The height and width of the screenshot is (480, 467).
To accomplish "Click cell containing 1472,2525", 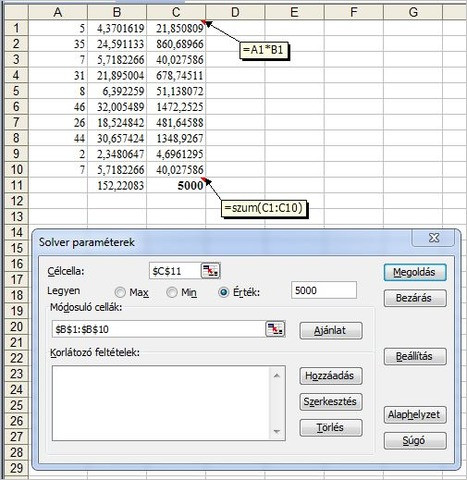I will (x=176, y=107).
